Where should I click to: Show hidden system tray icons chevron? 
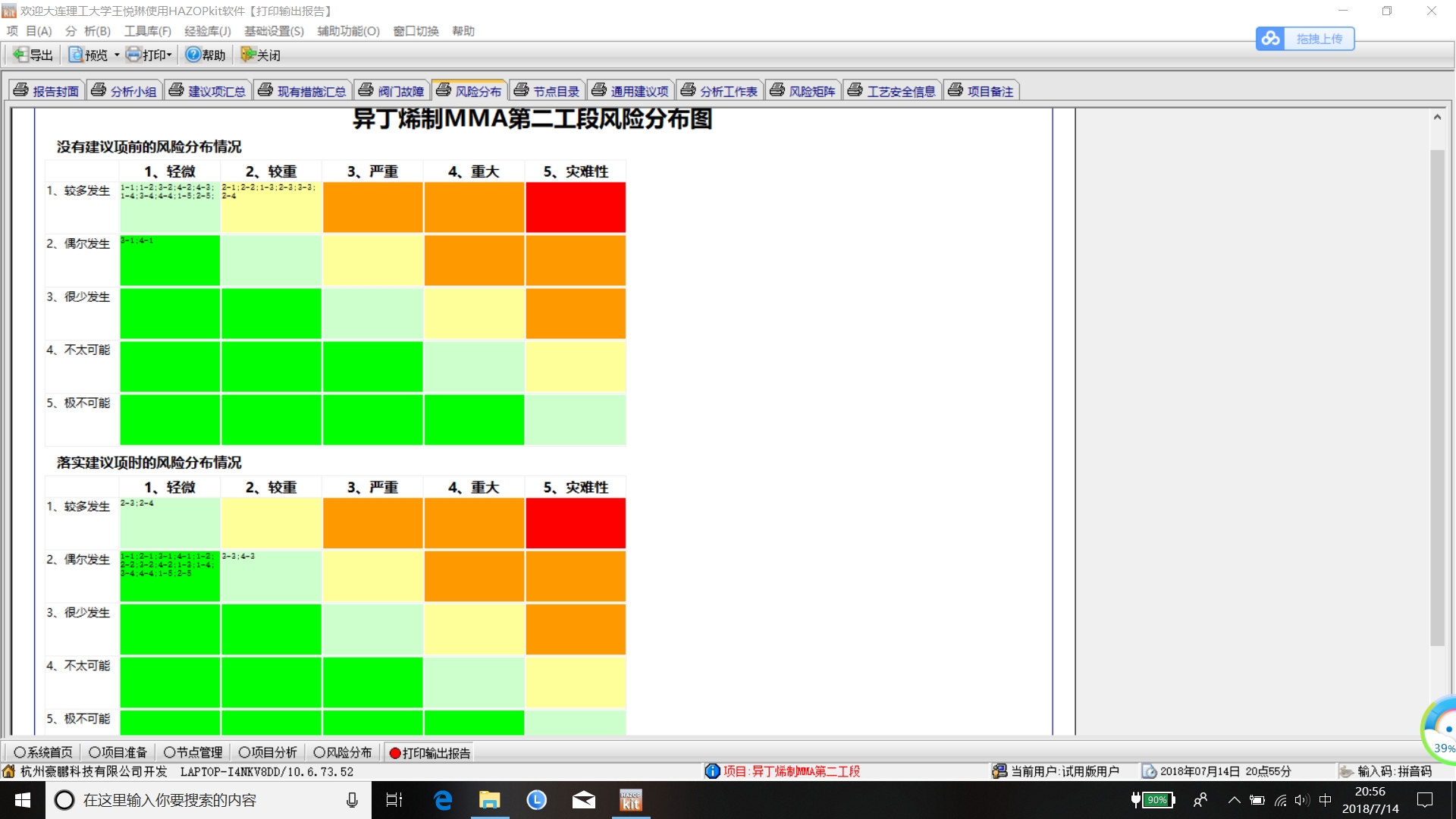1234,800
